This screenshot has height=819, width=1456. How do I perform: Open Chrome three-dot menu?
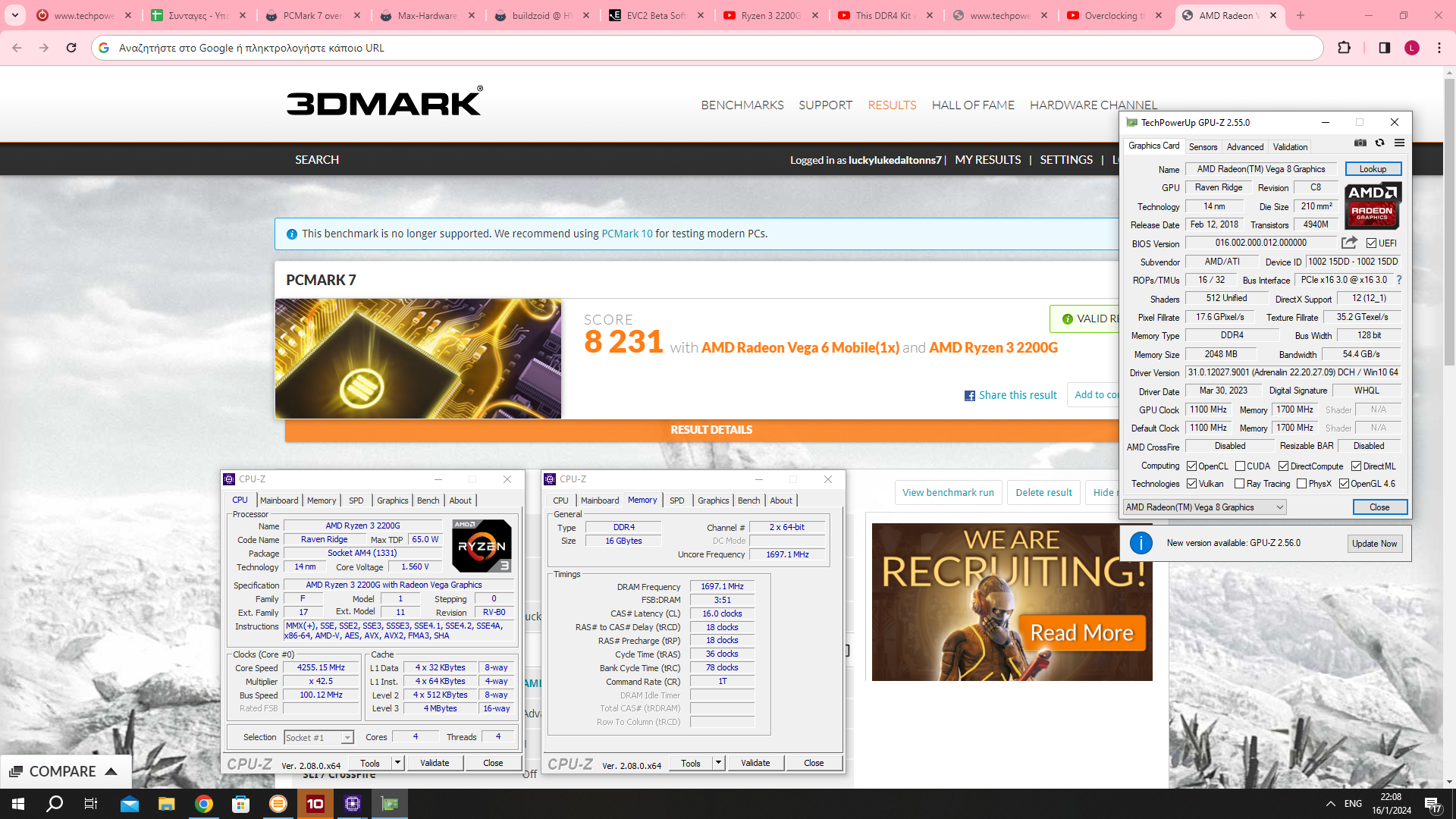[x=1439, y=48]
